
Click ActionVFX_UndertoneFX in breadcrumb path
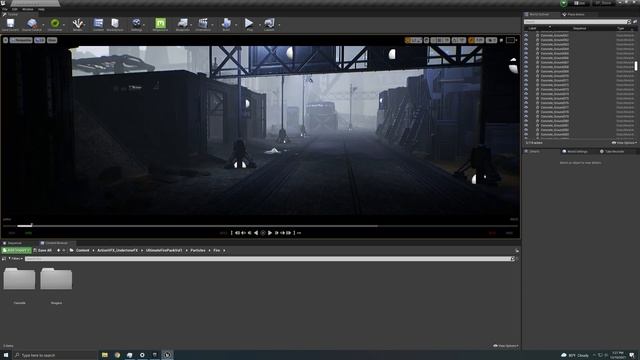pyautogui.click(x=118, y=250)
